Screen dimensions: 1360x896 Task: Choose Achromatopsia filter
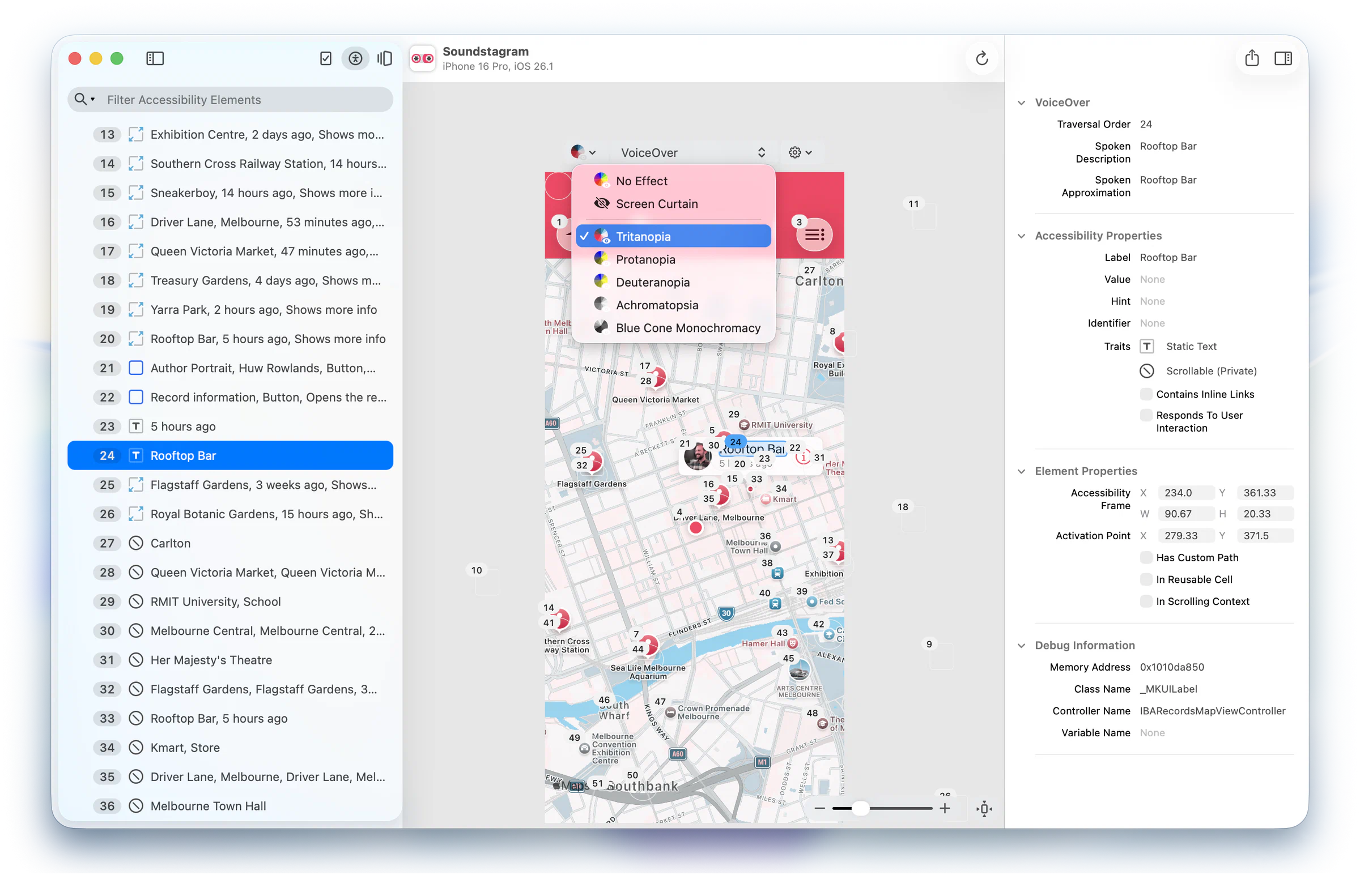pyautogui.click(x=673, y=305)
